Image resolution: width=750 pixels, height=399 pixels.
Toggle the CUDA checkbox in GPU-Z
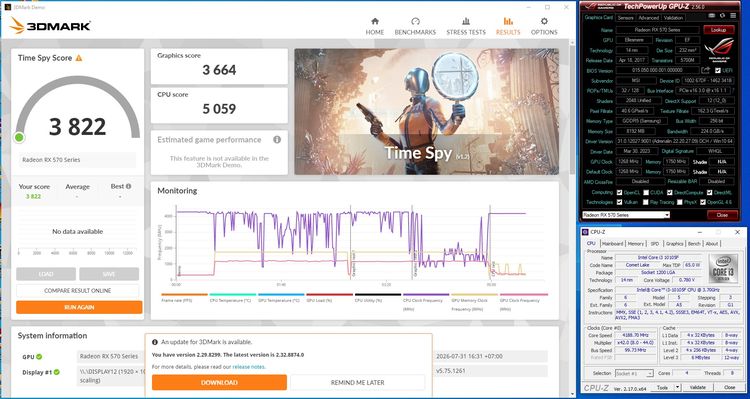pos(646,192)
